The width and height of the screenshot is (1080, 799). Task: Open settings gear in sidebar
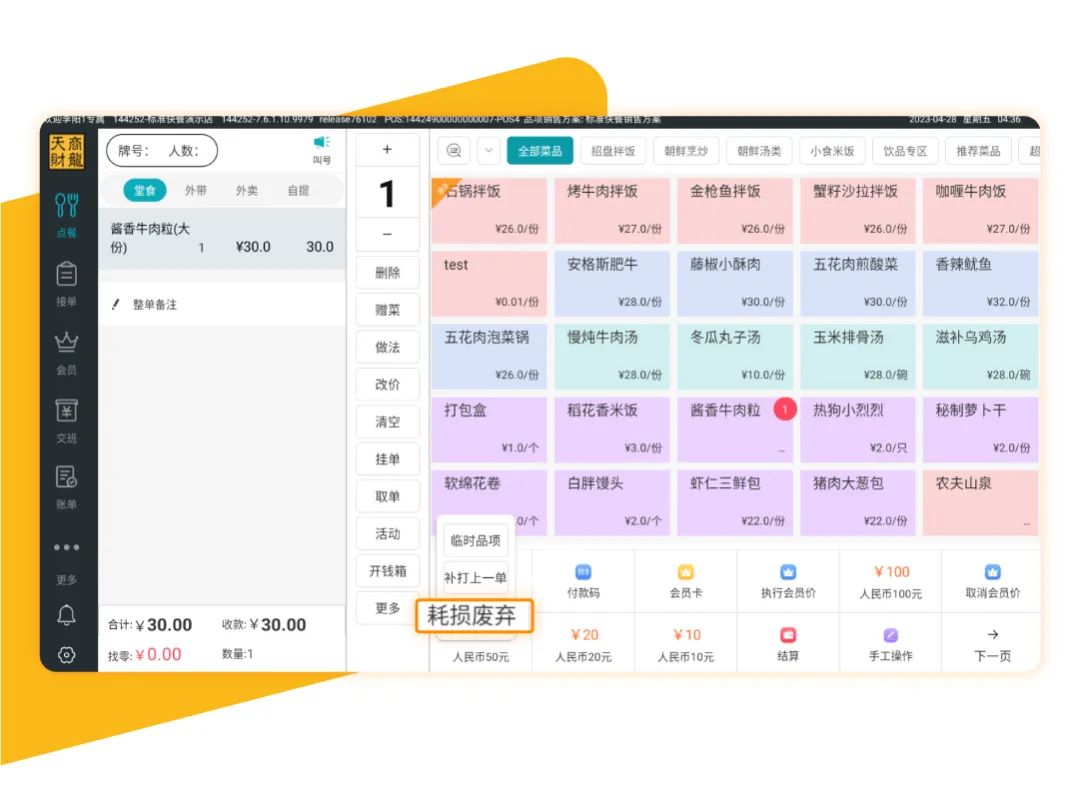click(67, 655)
